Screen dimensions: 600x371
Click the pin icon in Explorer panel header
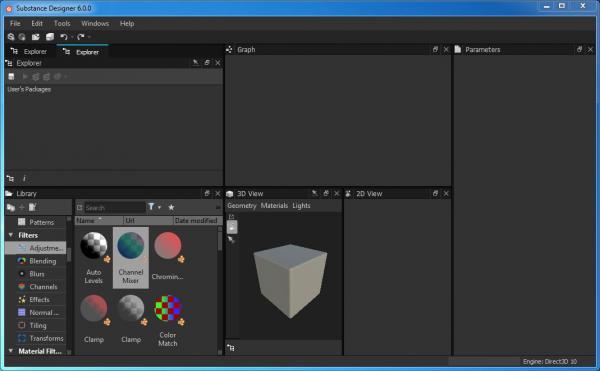coord(196,62)
